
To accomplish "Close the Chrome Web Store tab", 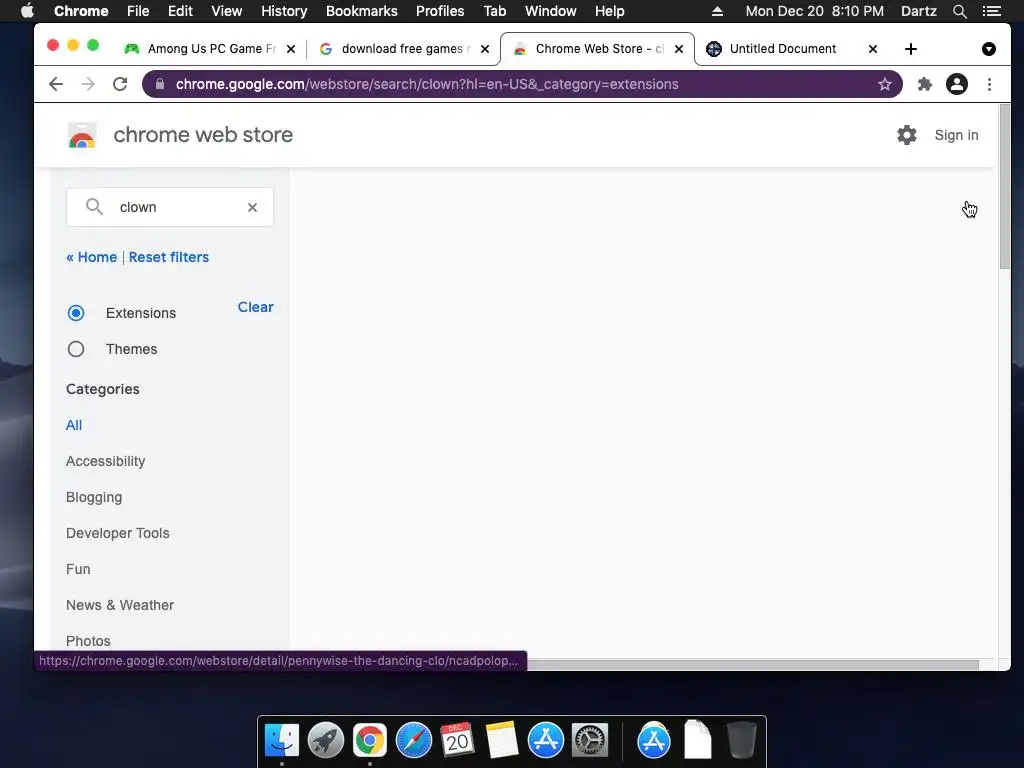I will (679, 49).
